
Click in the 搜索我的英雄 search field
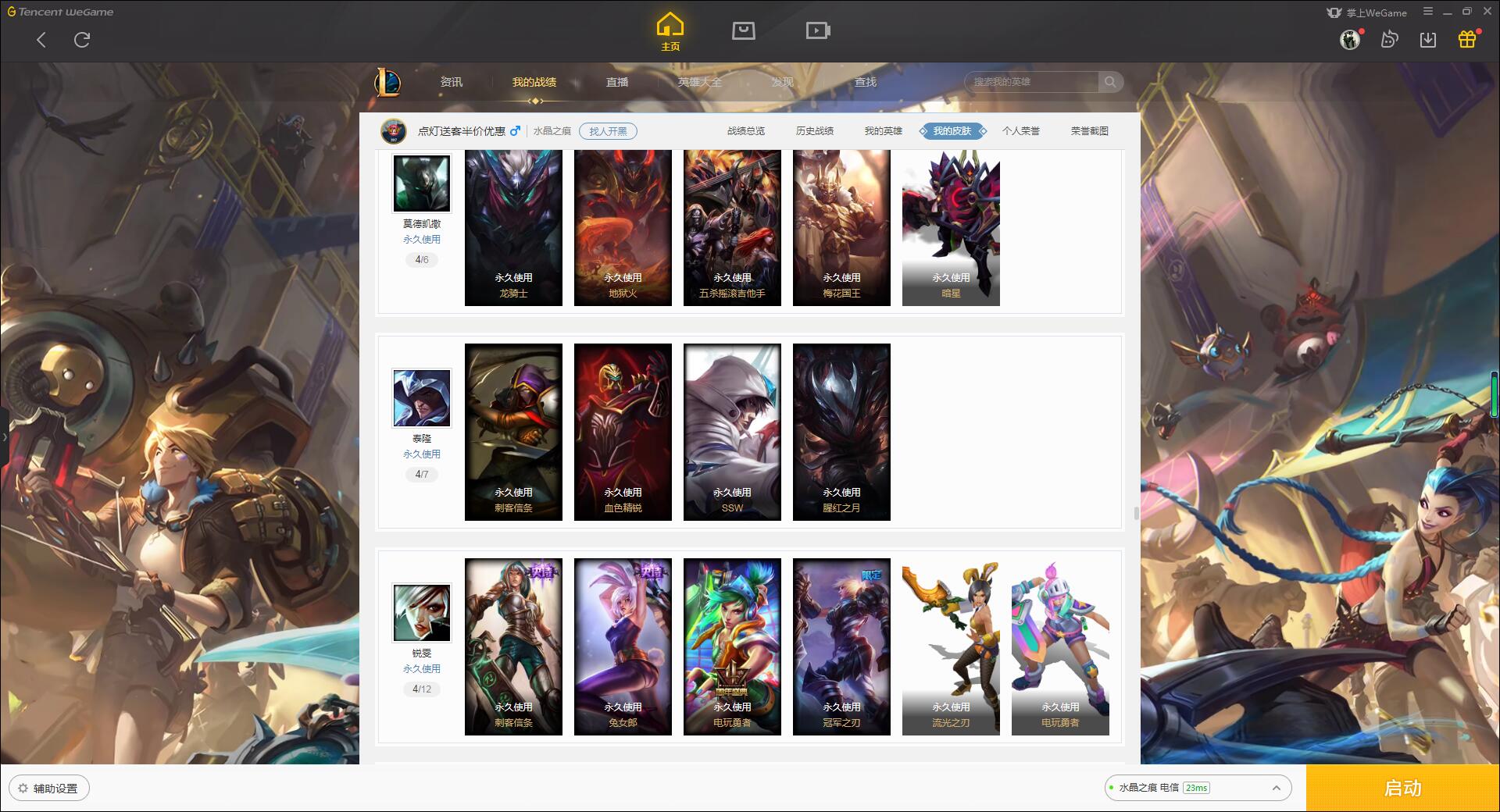click(1033, 82)
